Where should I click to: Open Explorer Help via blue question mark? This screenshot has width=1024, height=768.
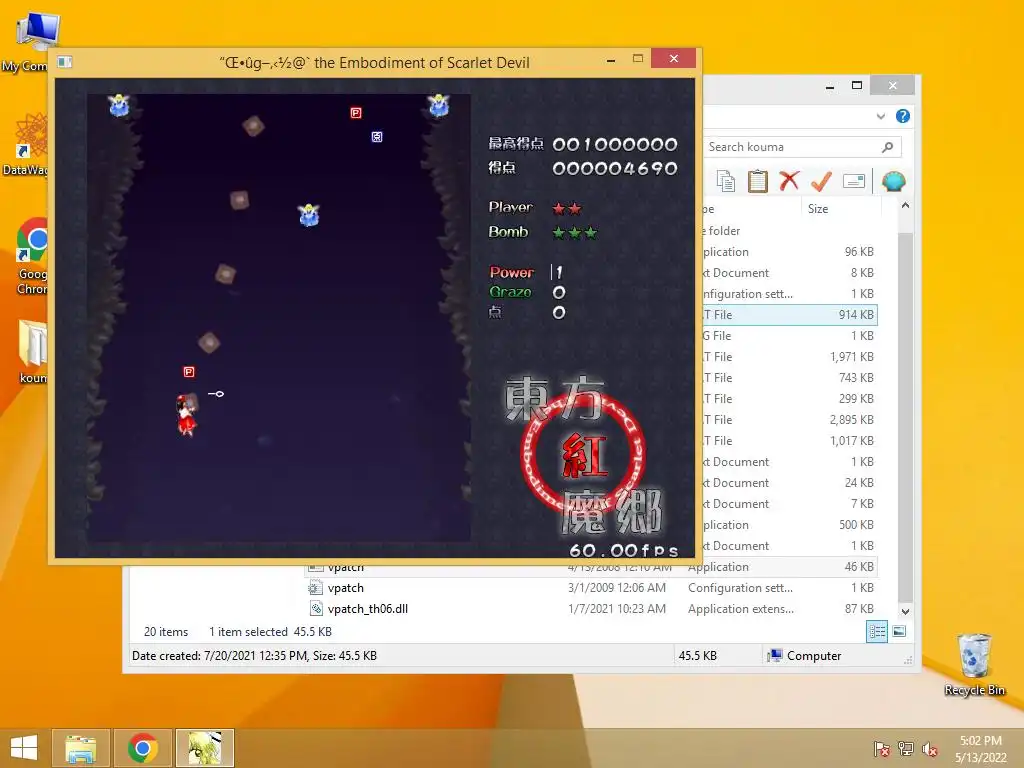pos(903,116)
